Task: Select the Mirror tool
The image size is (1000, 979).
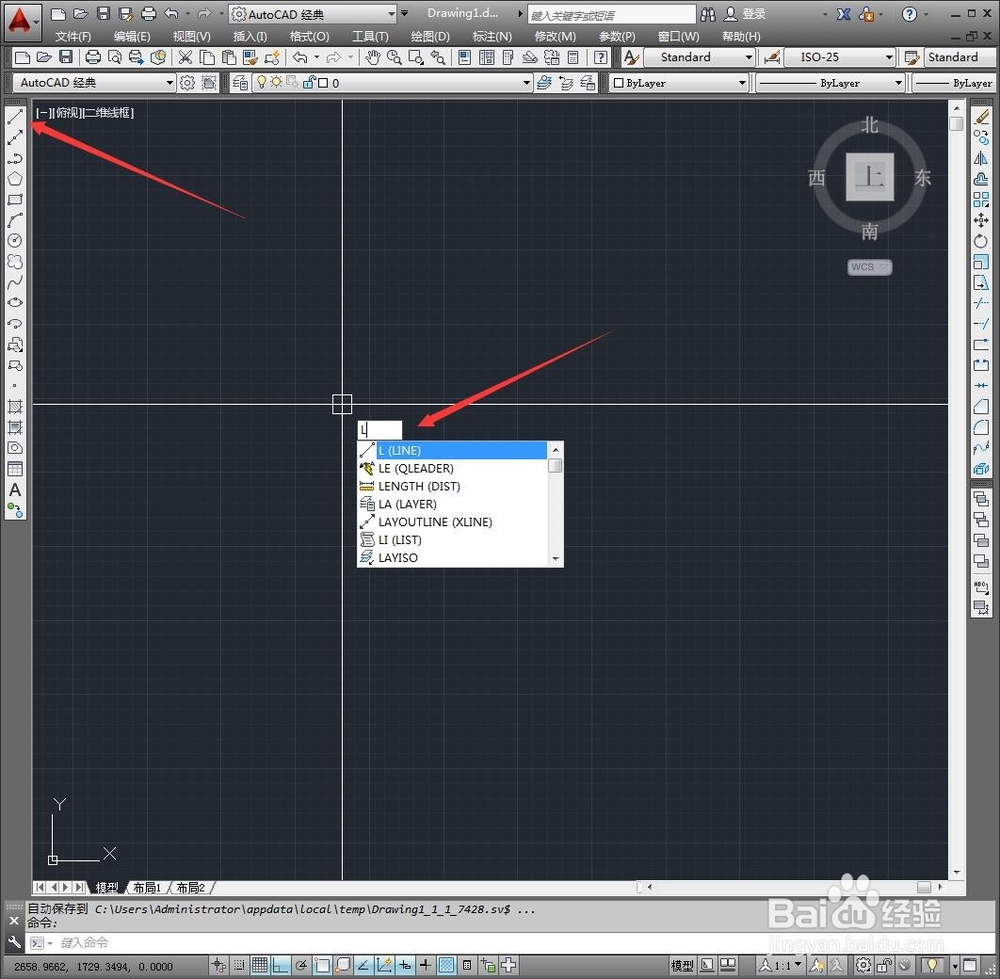Action: coord(981,158)
